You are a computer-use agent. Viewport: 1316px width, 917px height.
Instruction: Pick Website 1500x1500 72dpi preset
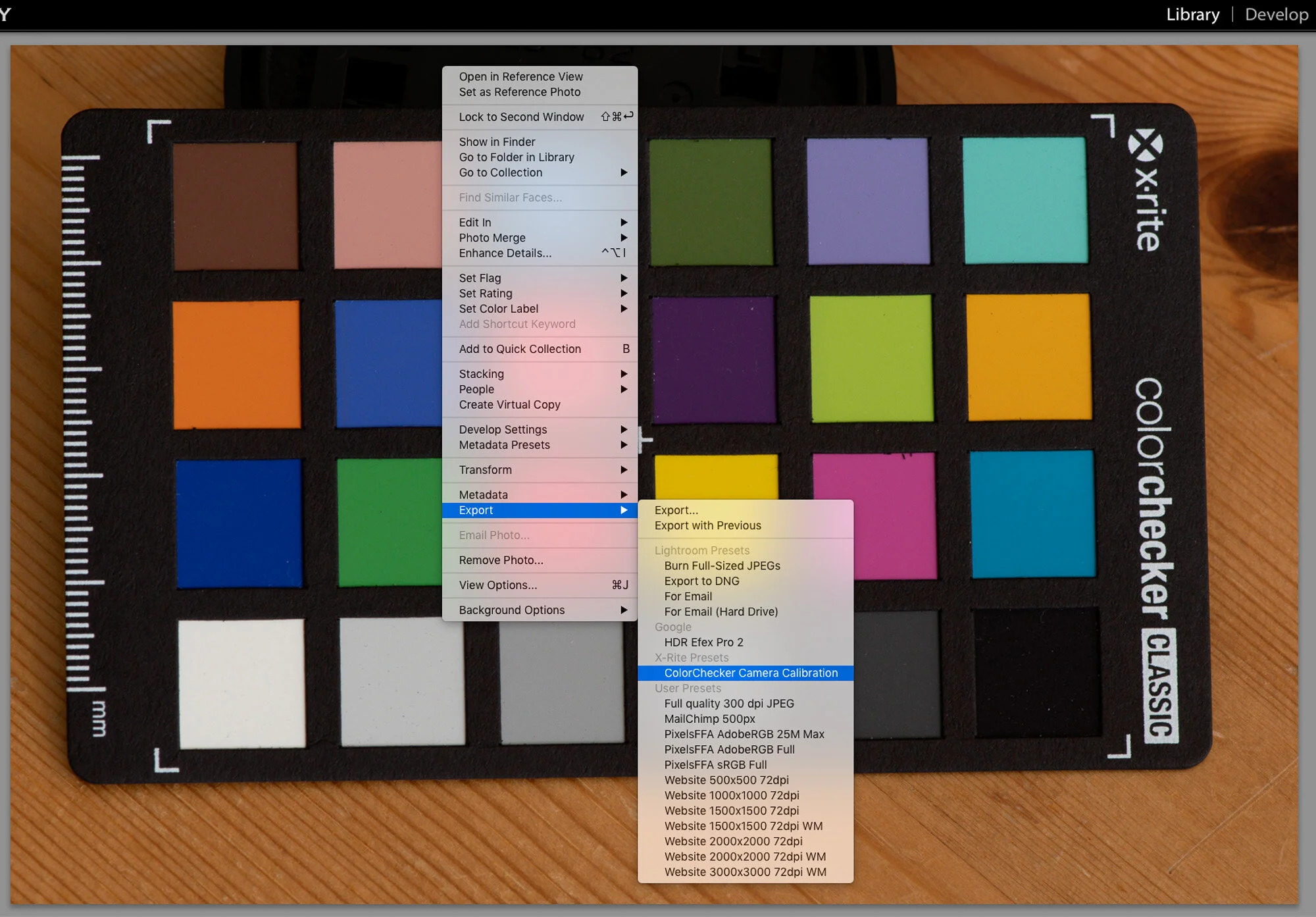click(746, 811)
